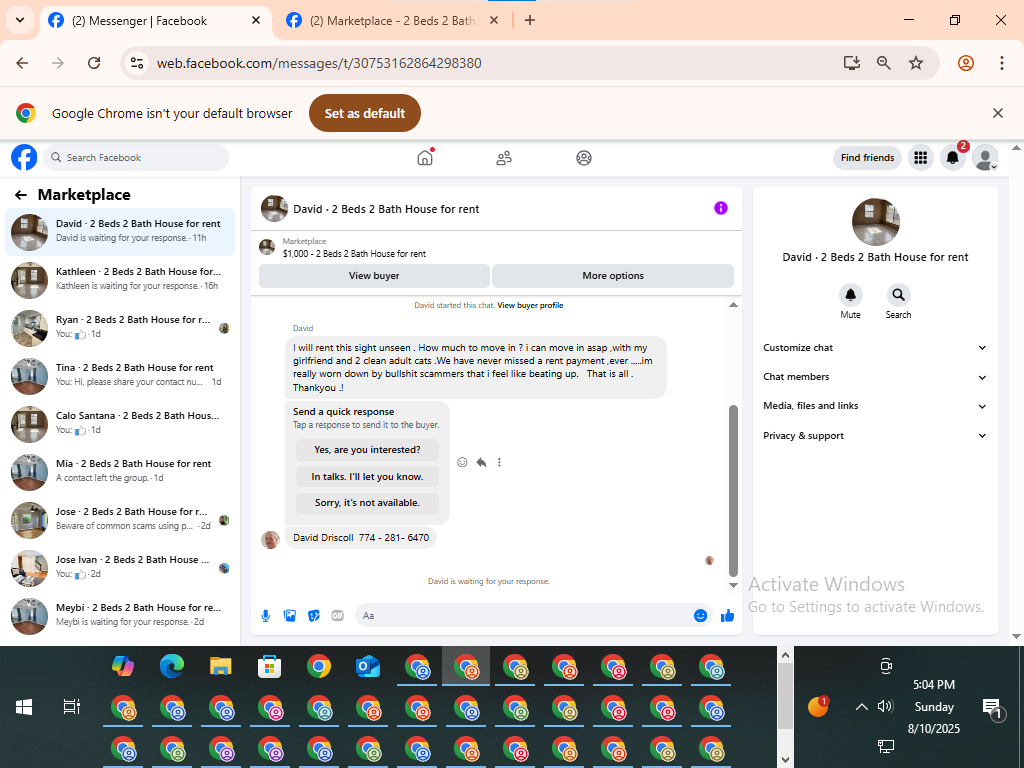The width and height of the screenshot is (1024, 768).
Task: Open Calo Santana's conversation
Action: click(x=120, y=423)
